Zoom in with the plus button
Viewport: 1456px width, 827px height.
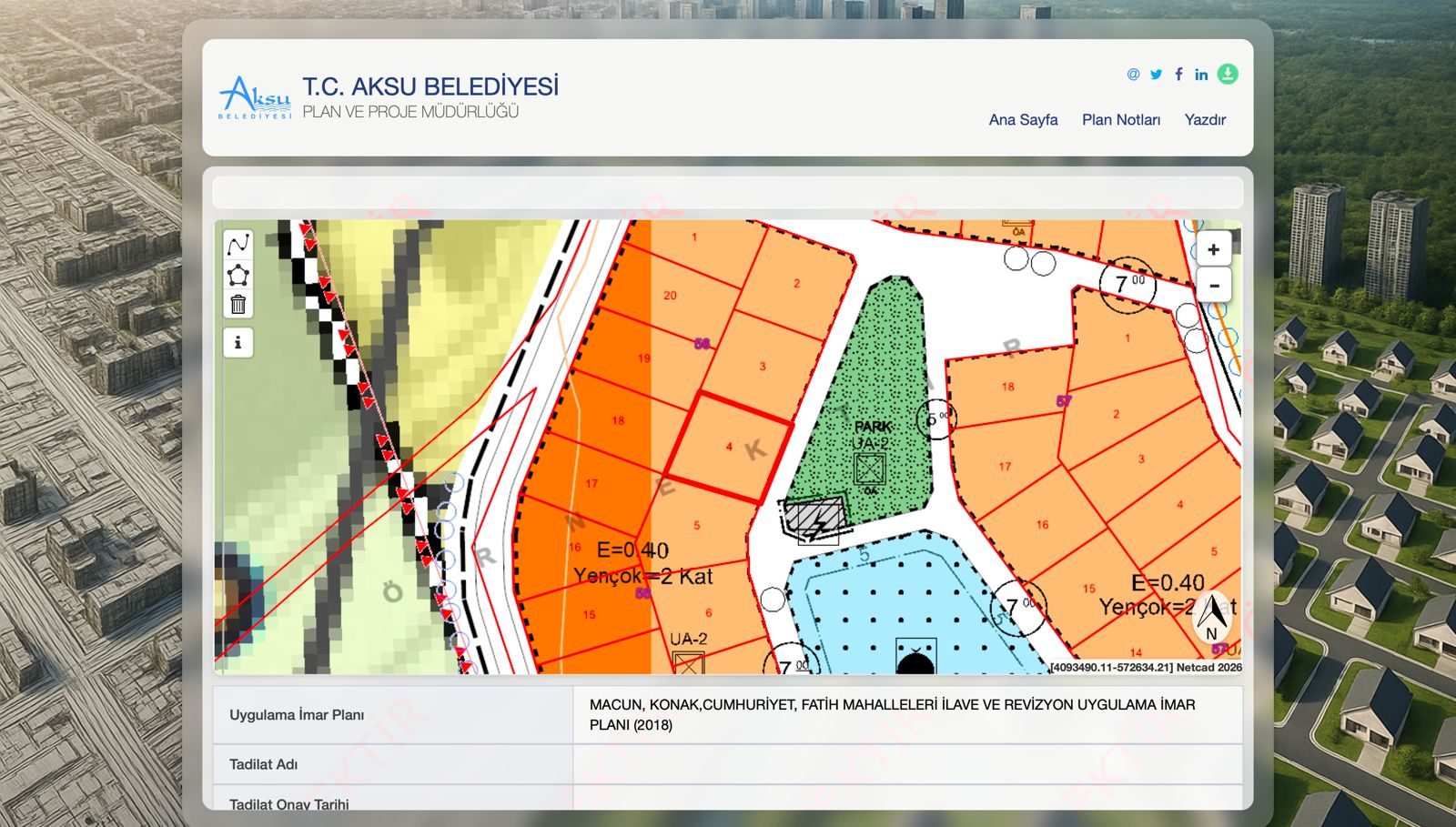click(x=1214, y=249)
